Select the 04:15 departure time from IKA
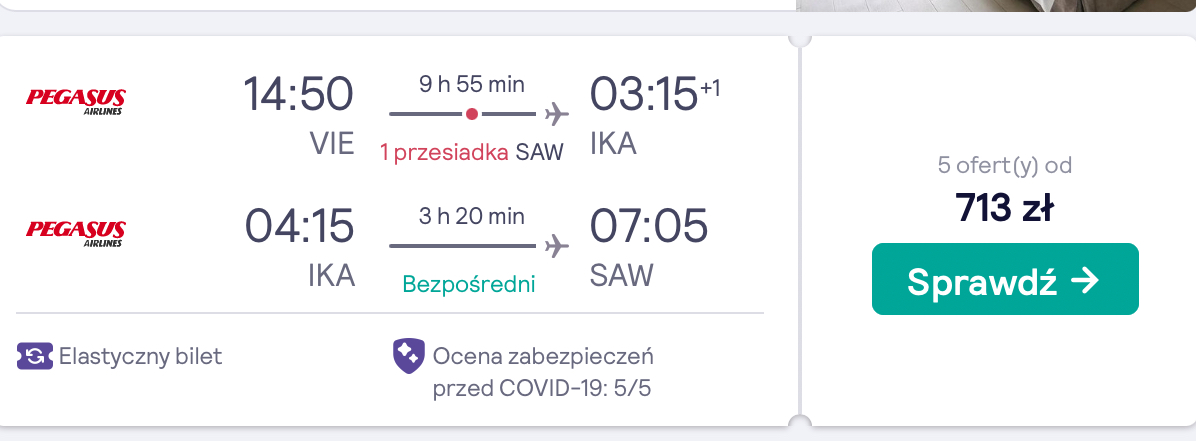Viewport: 1196px width, 441px height. (x=299, y=226)
